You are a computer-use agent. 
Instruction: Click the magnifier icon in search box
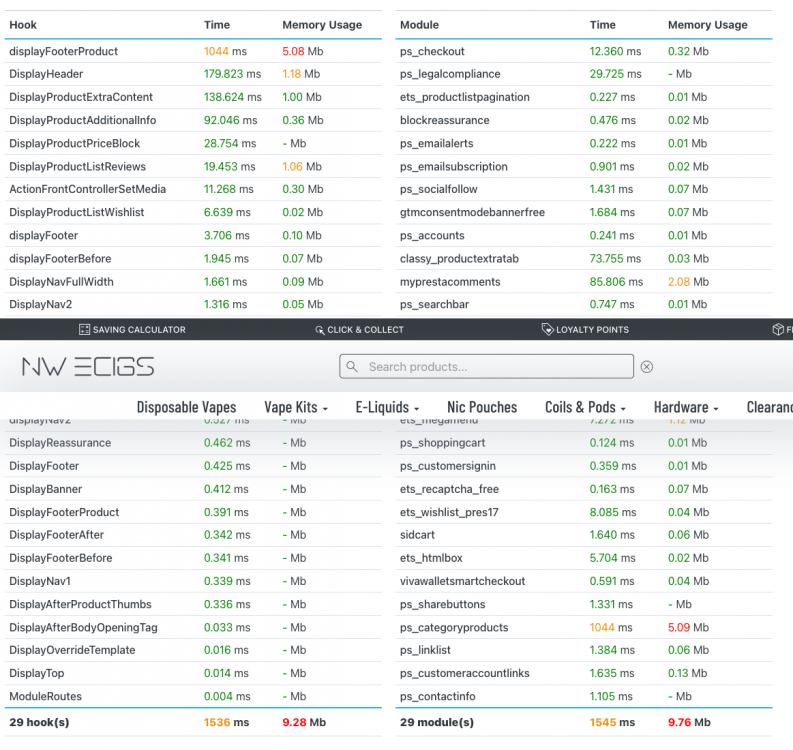[352, 367]
